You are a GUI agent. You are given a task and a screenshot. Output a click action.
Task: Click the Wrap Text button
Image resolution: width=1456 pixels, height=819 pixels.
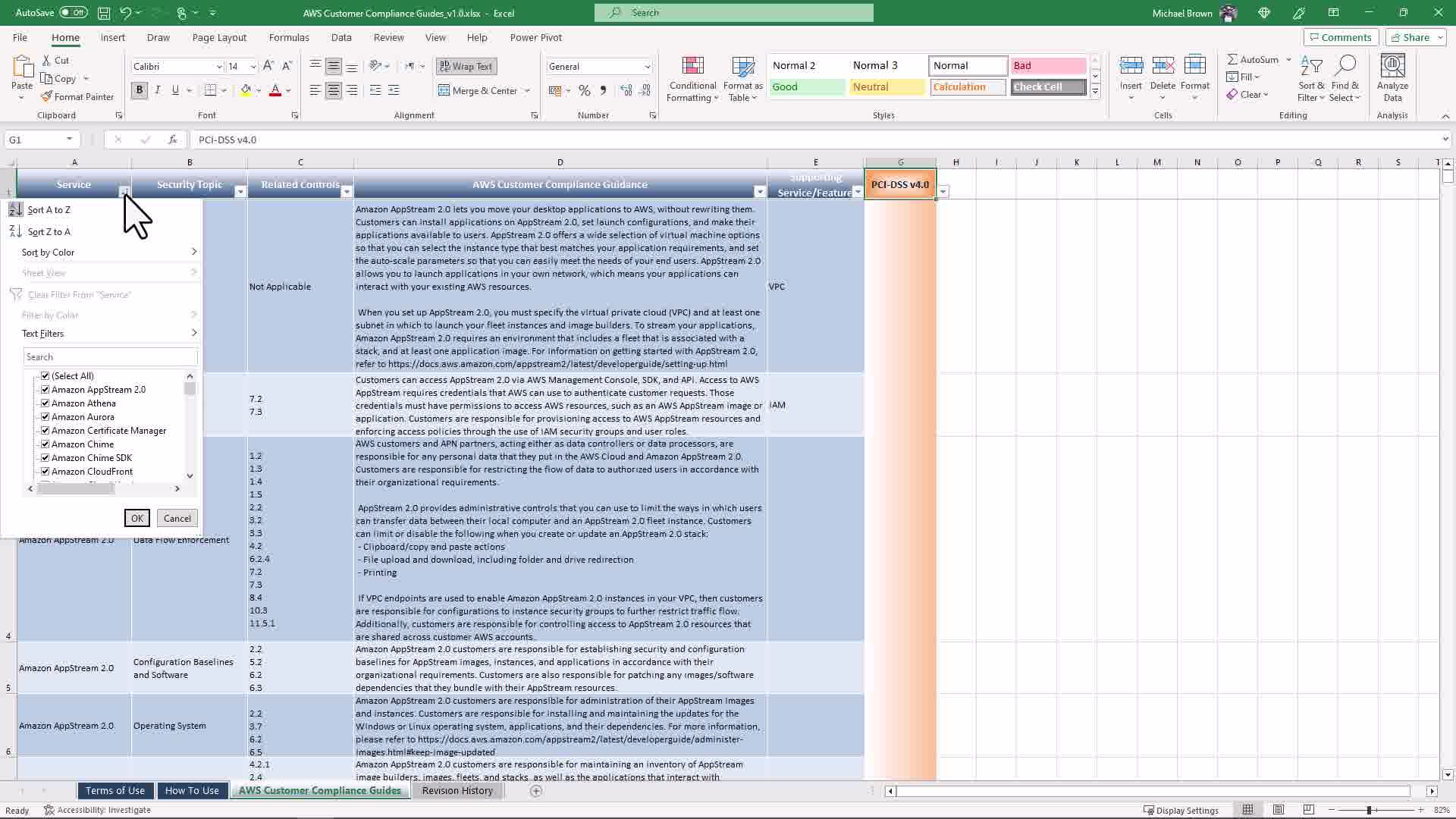click(466, 67)
